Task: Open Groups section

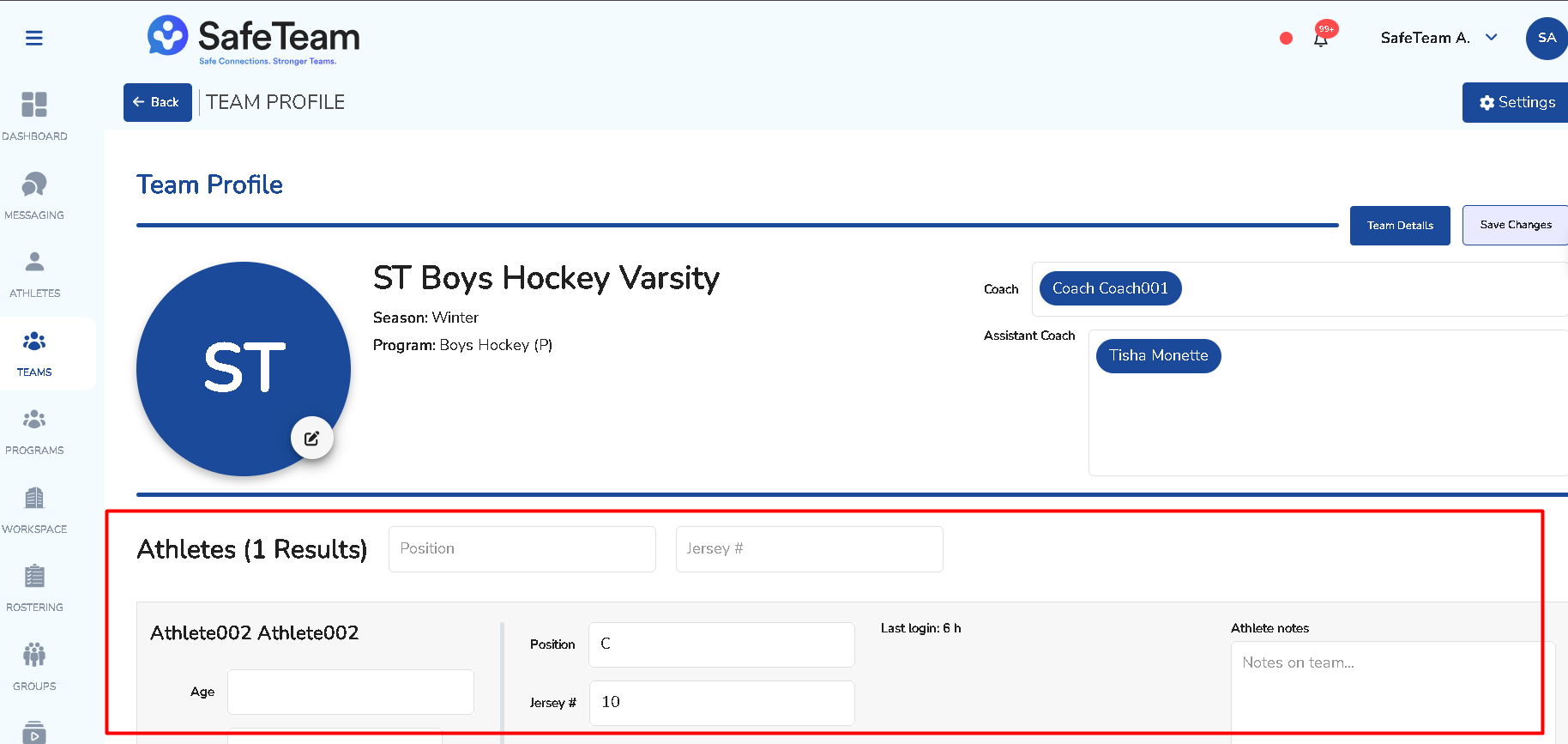Action: click(34, 667)
